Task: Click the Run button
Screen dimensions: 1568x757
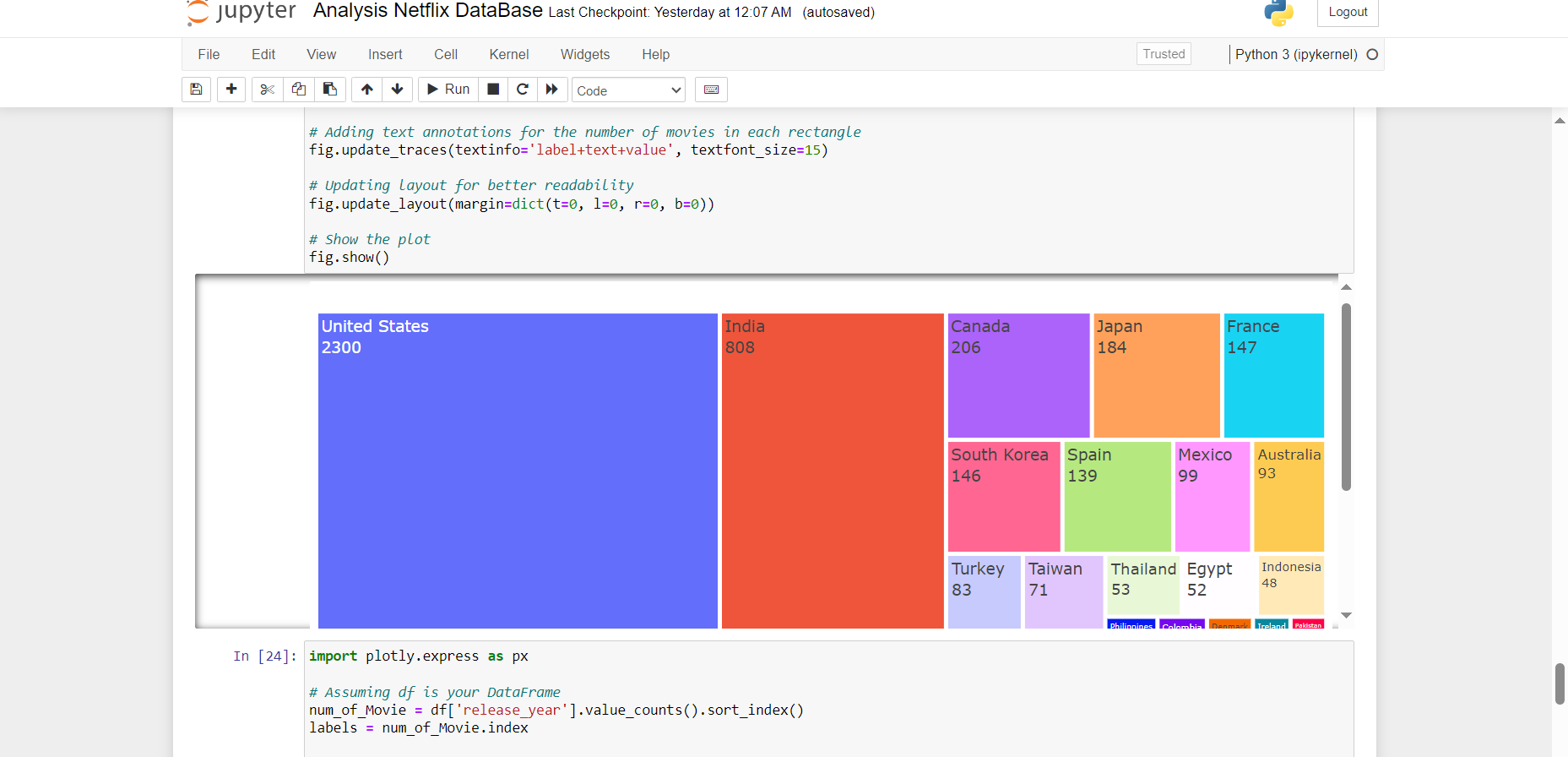Action: pos(448,90)
